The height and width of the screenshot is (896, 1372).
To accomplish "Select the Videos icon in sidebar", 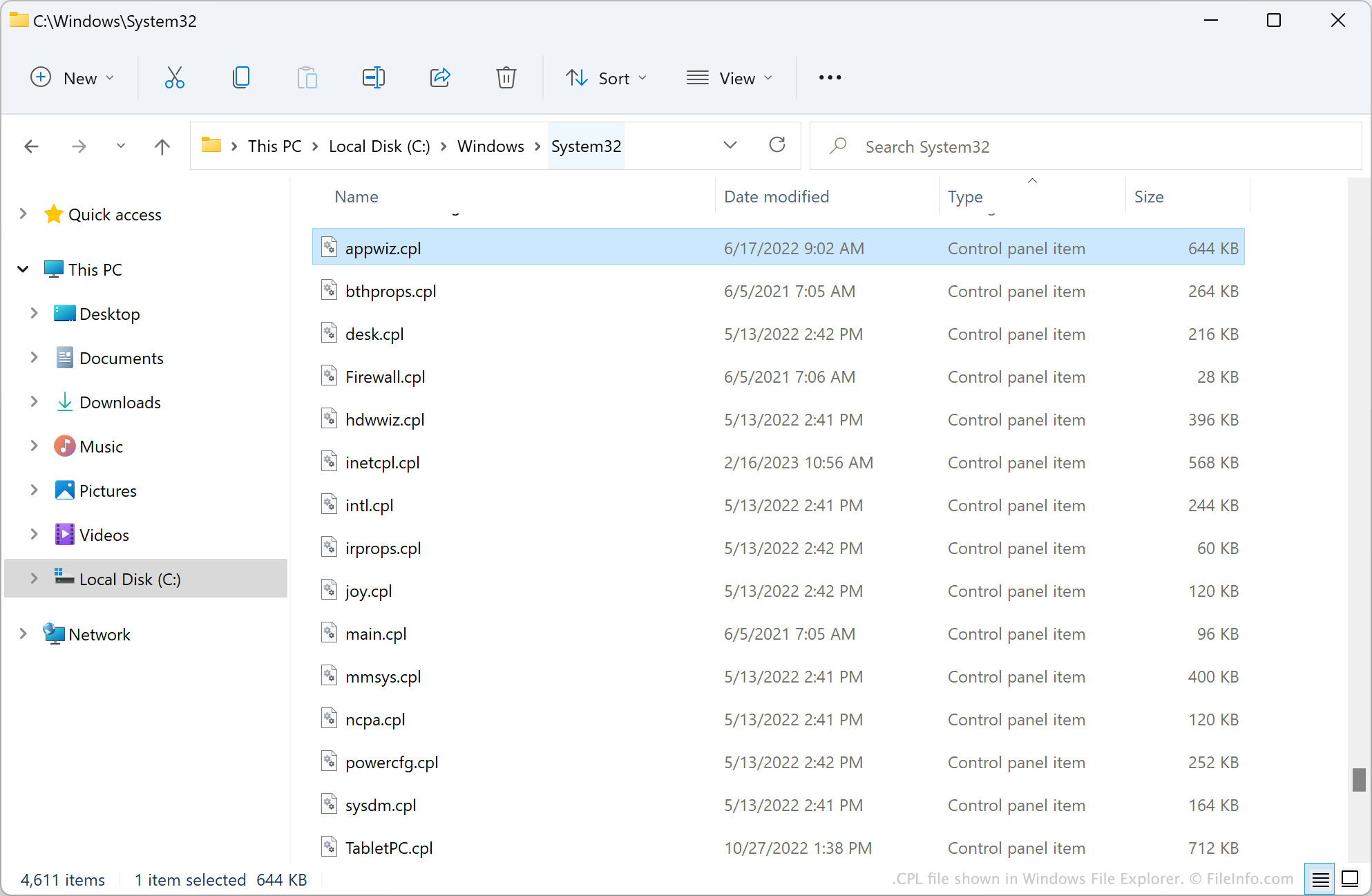I will tap(65, 535).
